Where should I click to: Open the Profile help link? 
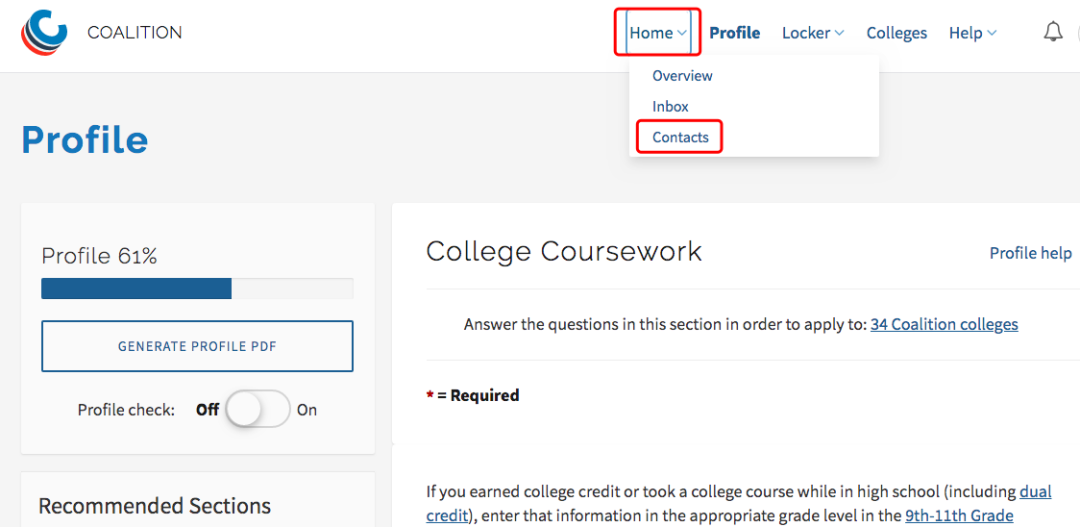1030,253
